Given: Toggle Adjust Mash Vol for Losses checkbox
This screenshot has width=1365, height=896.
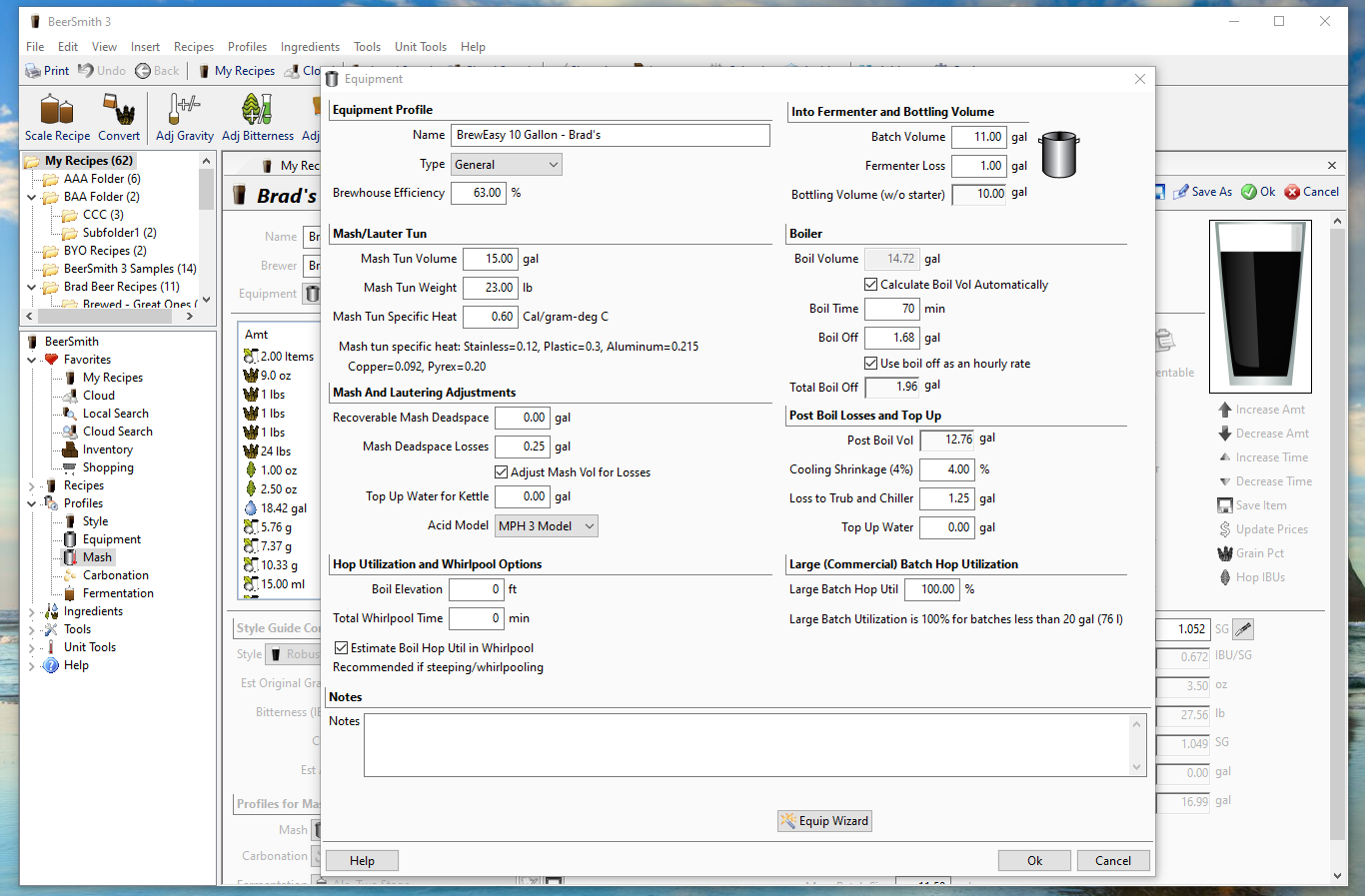Looking at the screenshot, I should 501,472.
